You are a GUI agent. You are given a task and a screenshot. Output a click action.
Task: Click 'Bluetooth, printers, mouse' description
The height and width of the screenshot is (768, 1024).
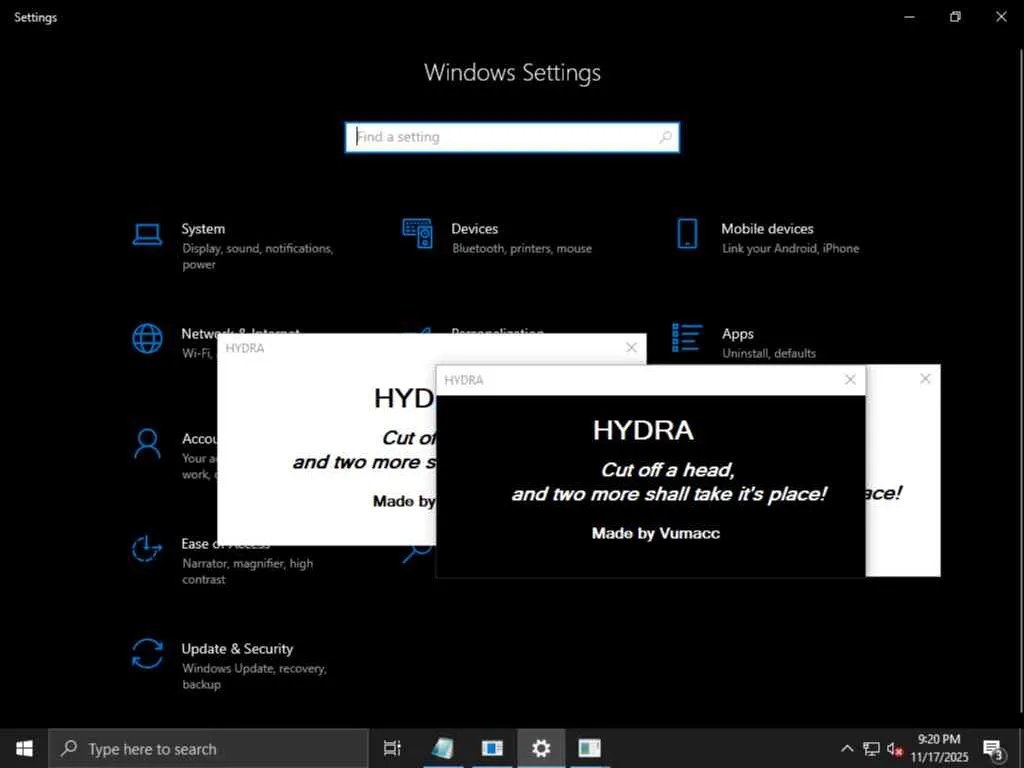(x=522, y=248)
